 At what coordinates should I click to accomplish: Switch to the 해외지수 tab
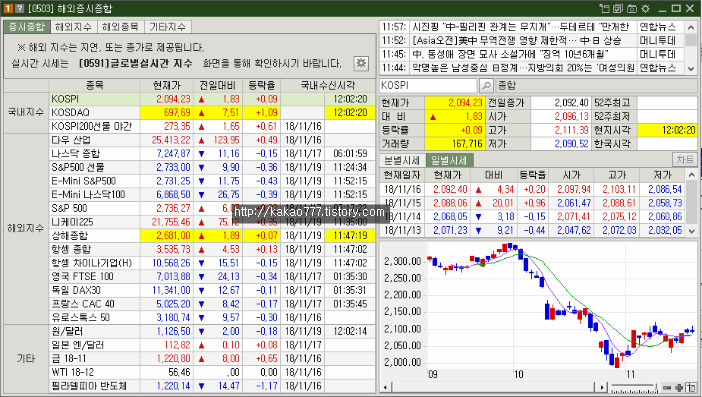tap(73, 27)
